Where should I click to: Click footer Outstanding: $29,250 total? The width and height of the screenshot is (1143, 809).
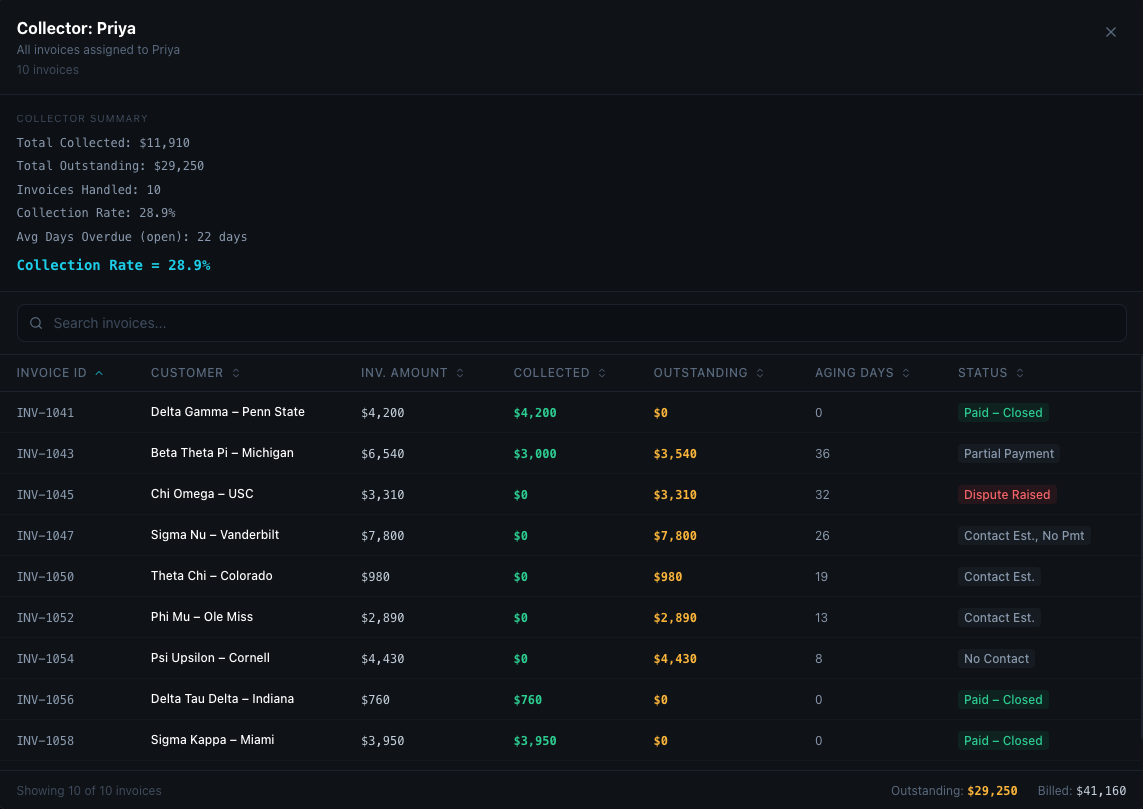click(954, 791)
